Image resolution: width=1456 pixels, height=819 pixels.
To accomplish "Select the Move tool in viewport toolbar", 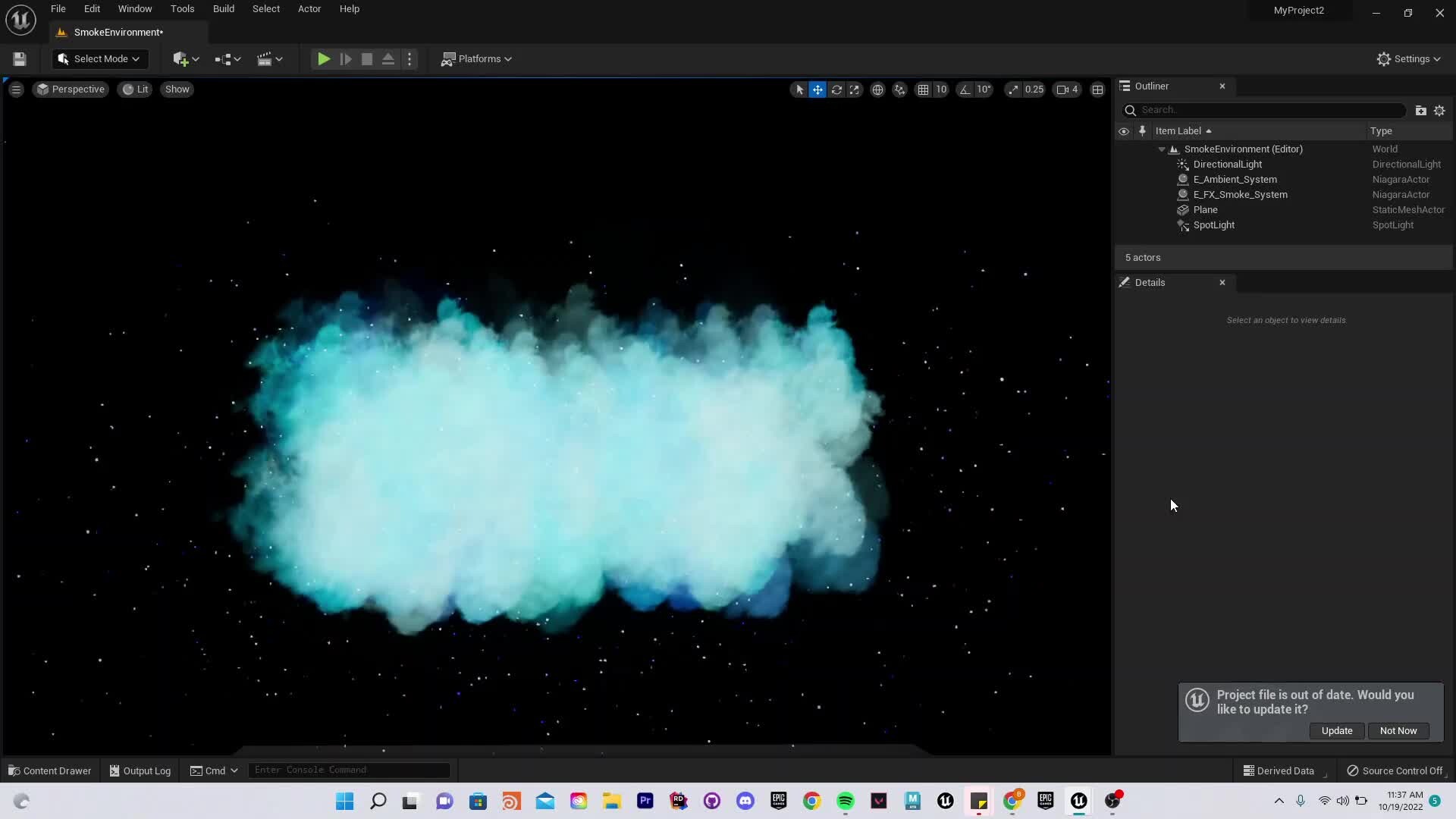I will (x=817, y=89).
